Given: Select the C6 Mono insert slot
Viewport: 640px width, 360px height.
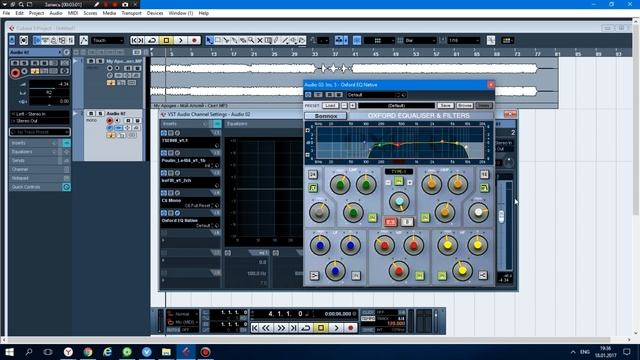Looking at the screenshot, I should click(x=190, y=200).
